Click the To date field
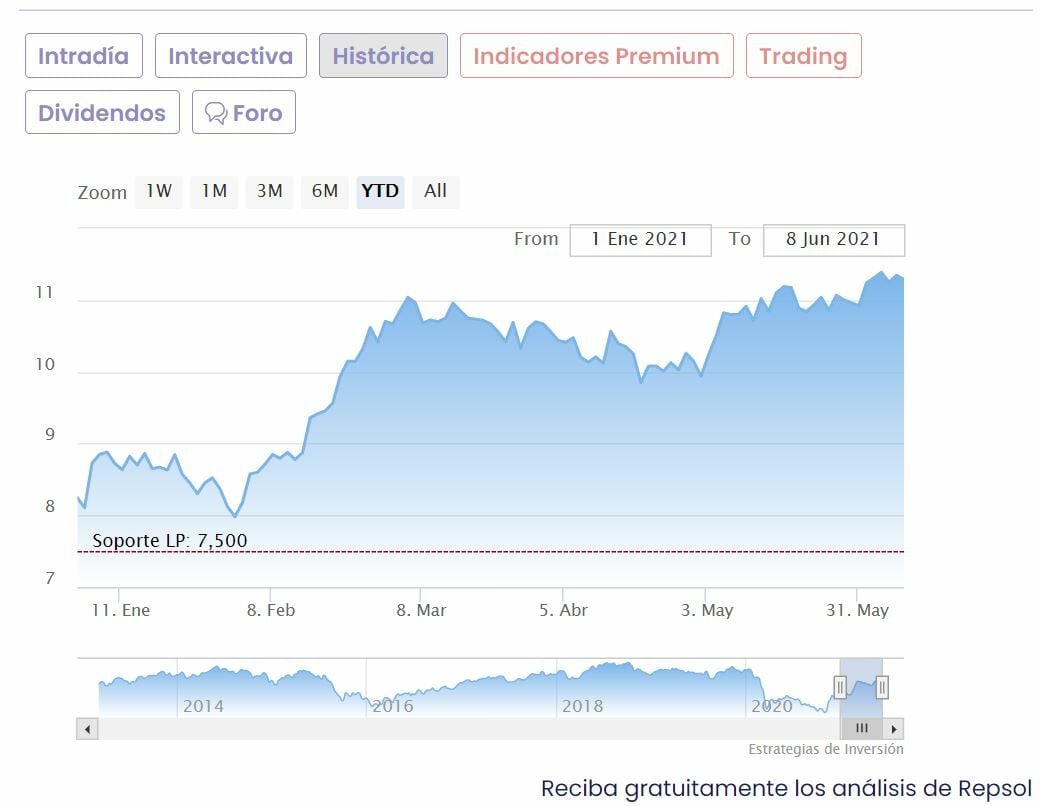Viewport: 1040px width, 806px height. pos(833,239)
